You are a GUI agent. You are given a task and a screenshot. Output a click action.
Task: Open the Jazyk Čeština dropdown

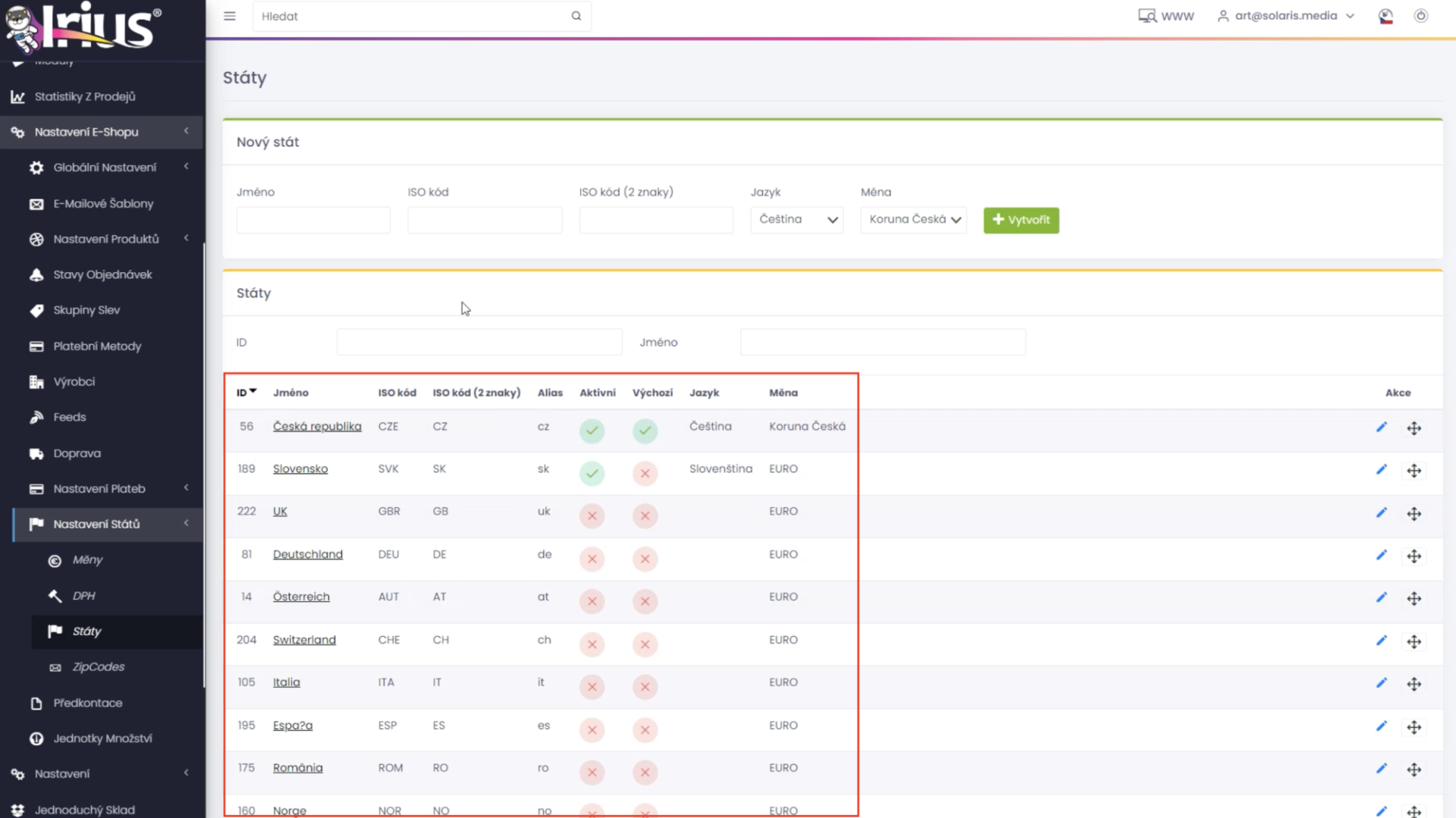click(x=797, y=220)
